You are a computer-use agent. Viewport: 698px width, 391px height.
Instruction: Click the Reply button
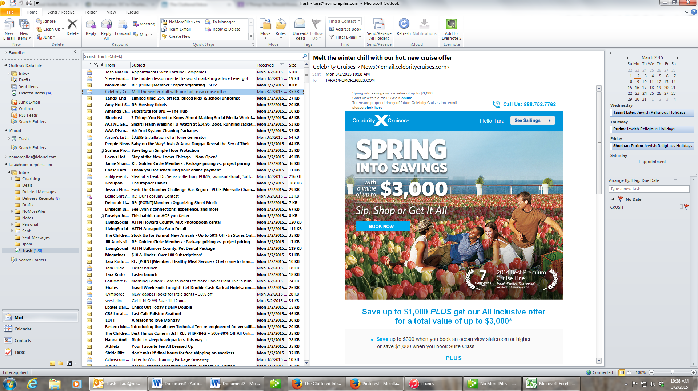(91, 28)
